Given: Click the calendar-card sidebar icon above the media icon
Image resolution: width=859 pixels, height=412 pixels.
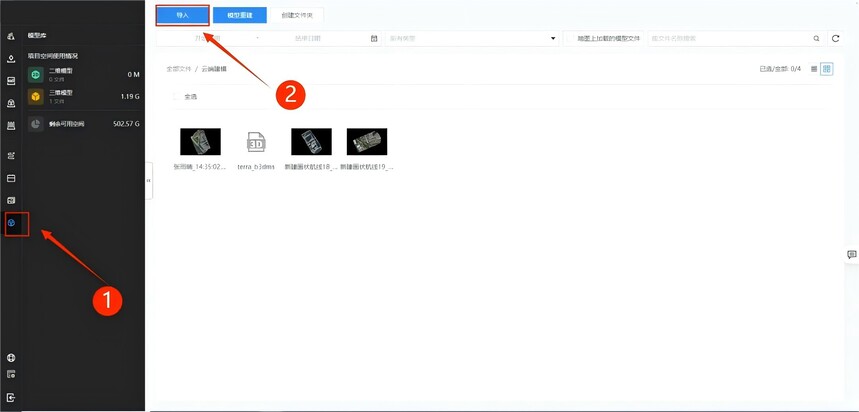Looking at the screenshot, I should coord(11,179).
